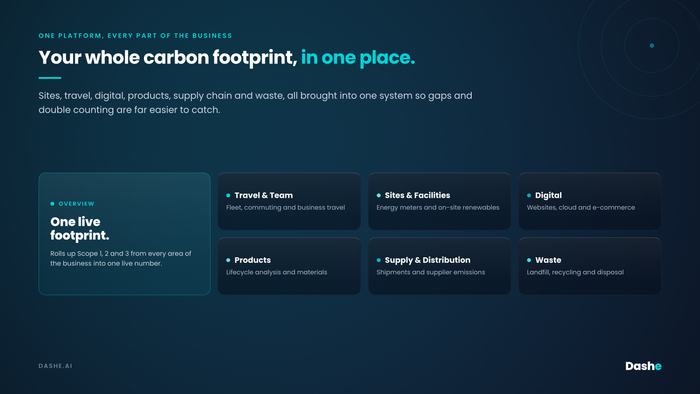Image resolution: width=700 pixels, height=394 pixels.
Task: Click the DASHE.AI footer text
Action: click(55, 366)
